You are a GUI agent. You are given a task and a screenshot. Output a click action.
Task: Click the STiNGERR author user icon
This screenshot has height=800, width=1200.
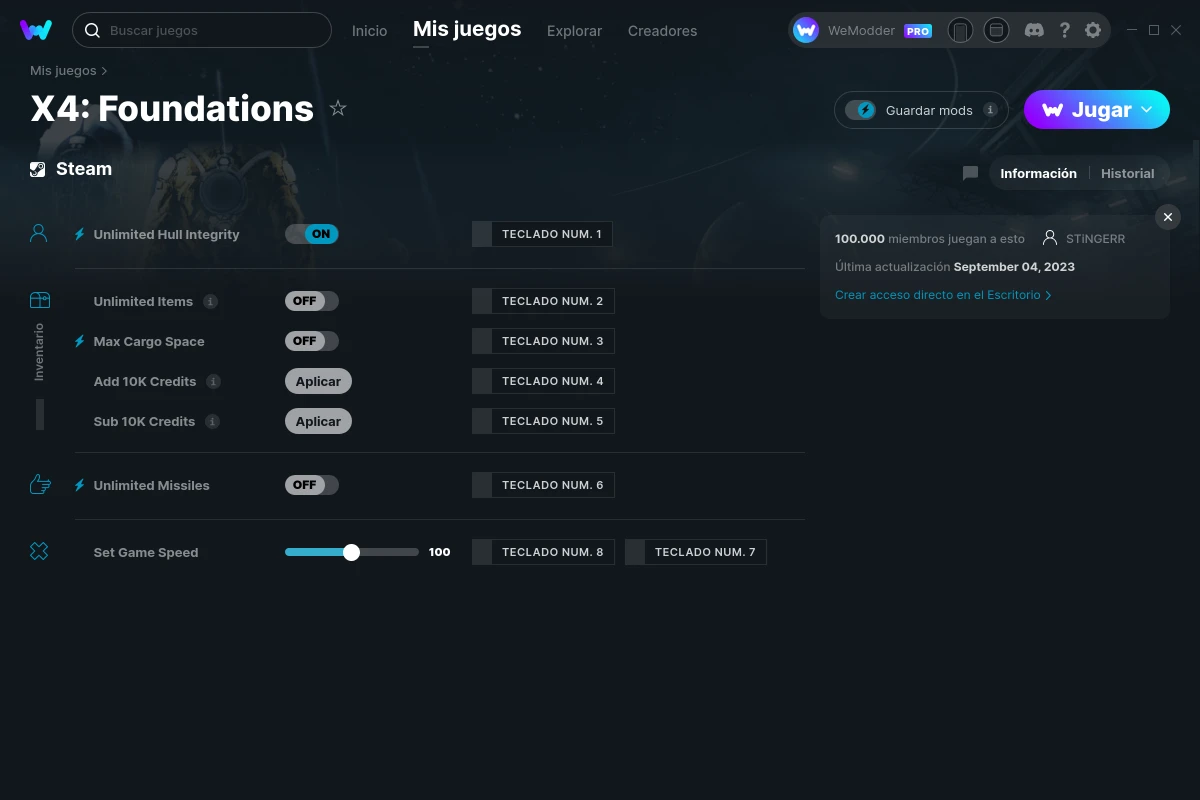(x=1050, y=239)
